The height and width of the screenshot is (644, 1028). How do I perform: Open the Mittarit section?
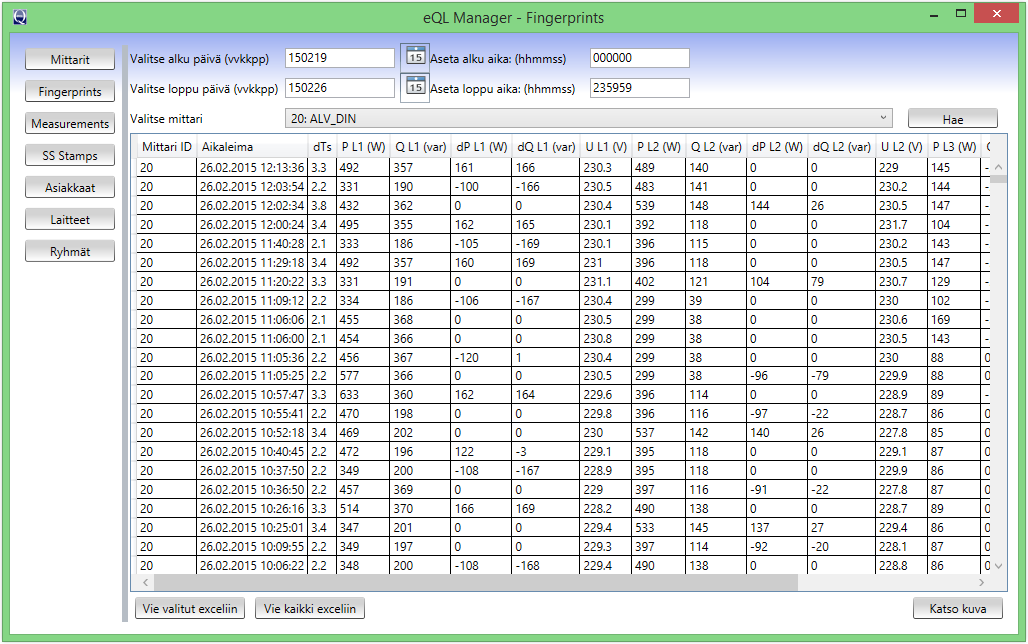[70, 60]
